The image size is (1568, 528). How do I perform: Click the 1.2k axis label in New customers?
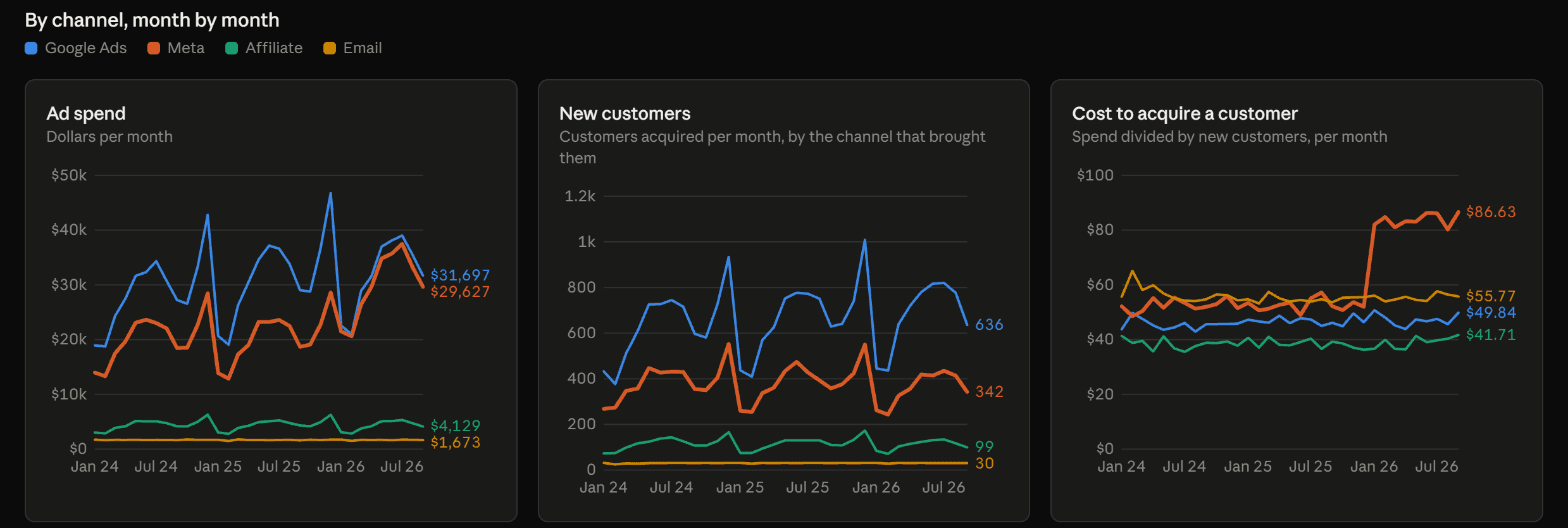click(x=580, y=196)
